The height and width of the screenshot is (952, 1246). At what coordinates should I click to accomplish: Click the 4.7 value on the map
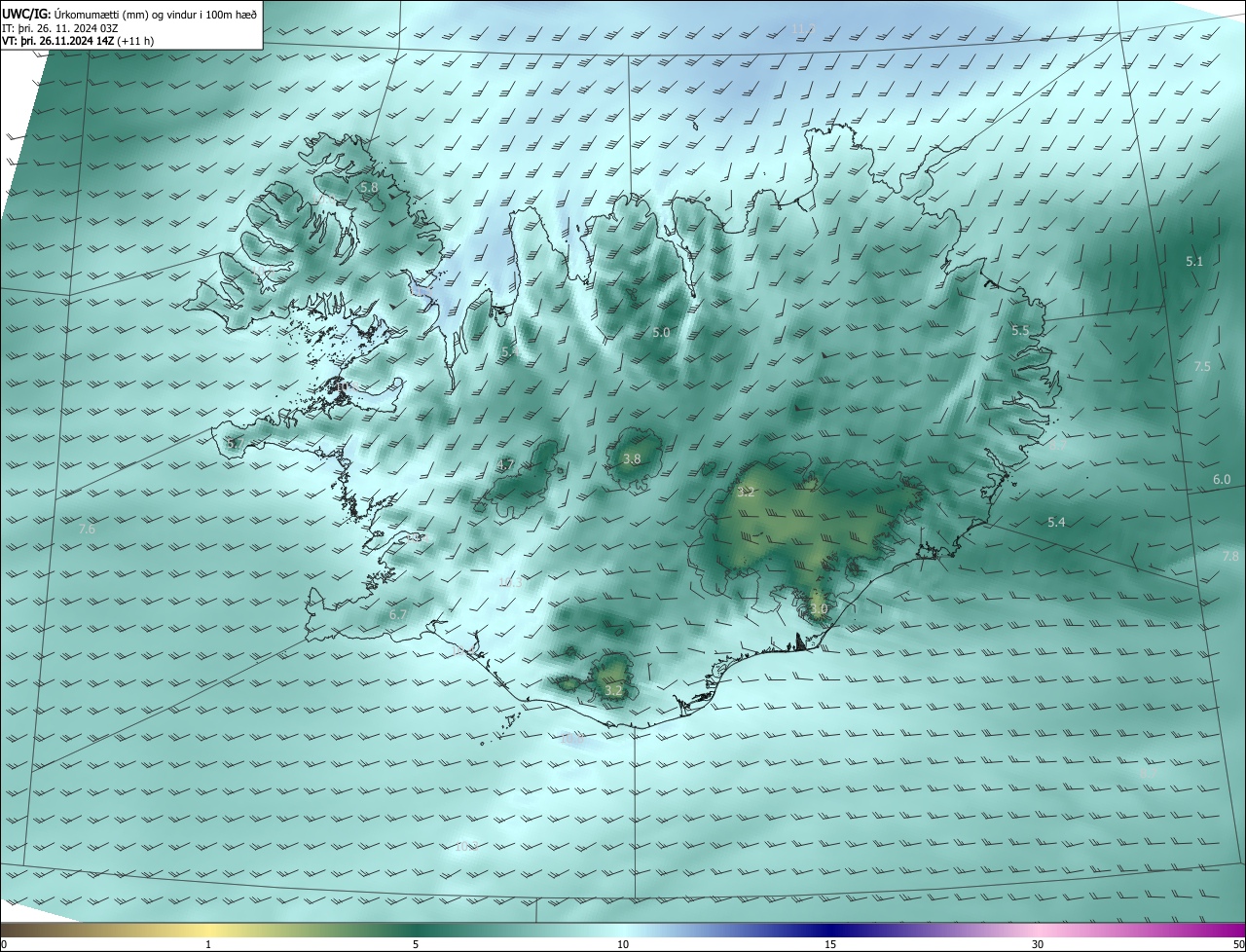pyautogui.click(x=505, y=465)
